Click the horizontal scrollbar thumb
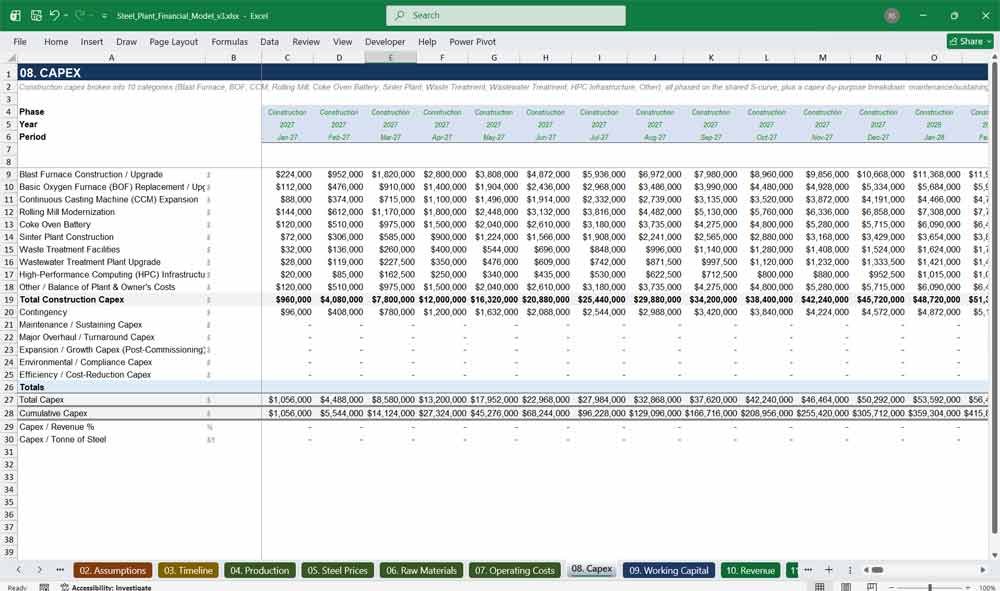1000x591 pixels. [x=878, y=570]
